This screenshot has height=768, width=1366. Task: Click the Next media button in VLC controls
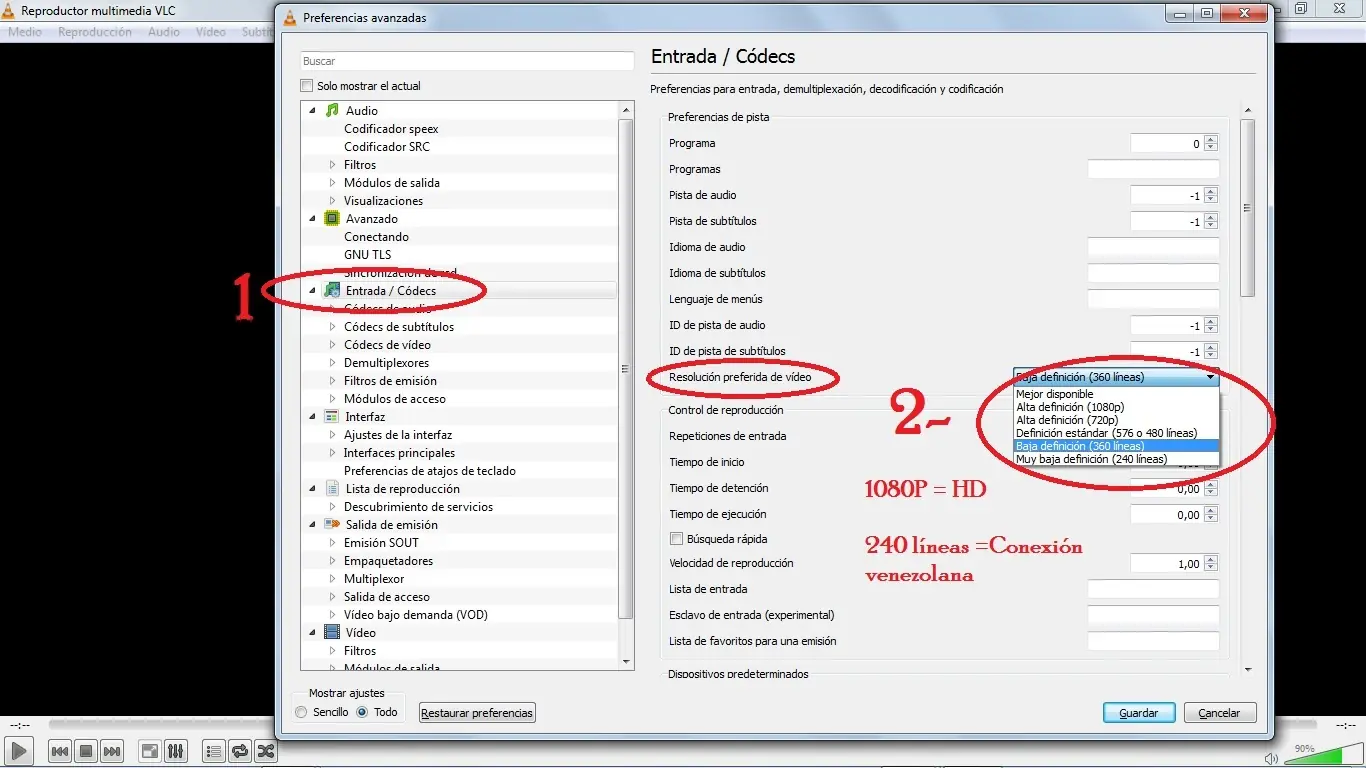pos(112,751)
